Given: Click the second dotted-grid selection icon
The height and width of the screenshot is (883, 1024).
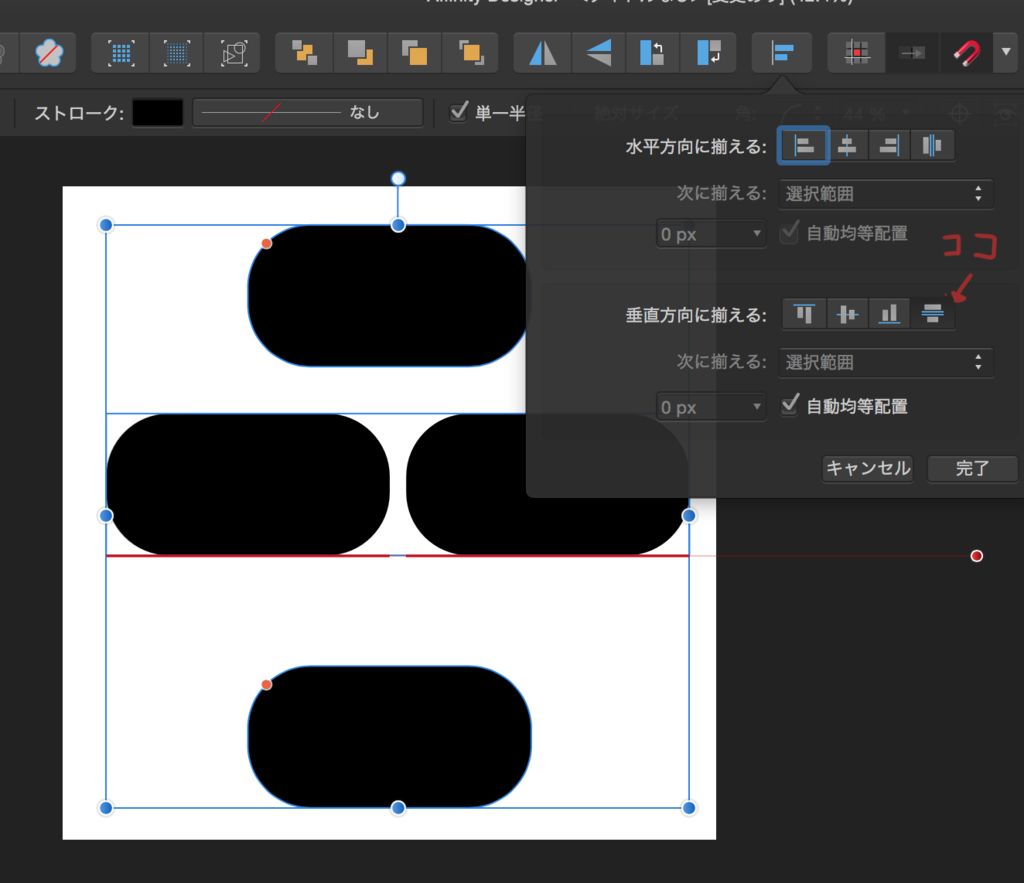Looking at the screenshot, I should pos(176,53).
